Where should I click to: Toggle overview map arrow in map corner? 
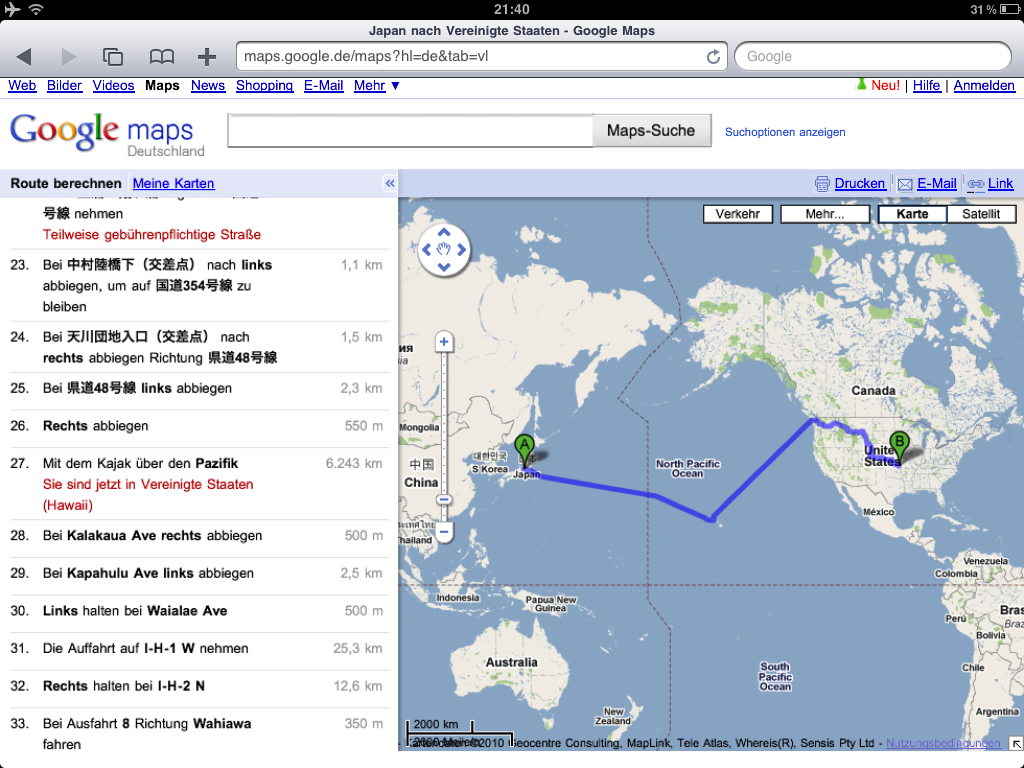click(x=1016, y=743)
